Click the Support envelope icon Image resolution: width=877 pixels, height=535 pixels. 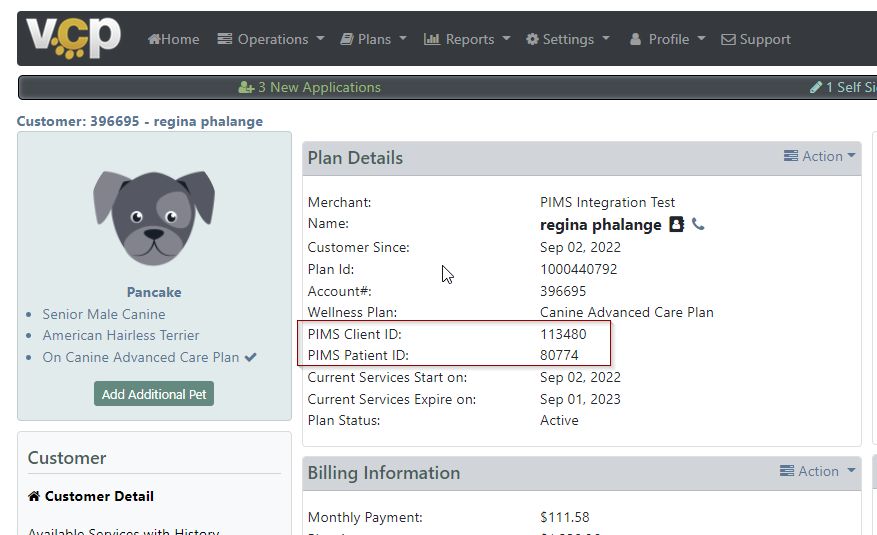[728, 40]
